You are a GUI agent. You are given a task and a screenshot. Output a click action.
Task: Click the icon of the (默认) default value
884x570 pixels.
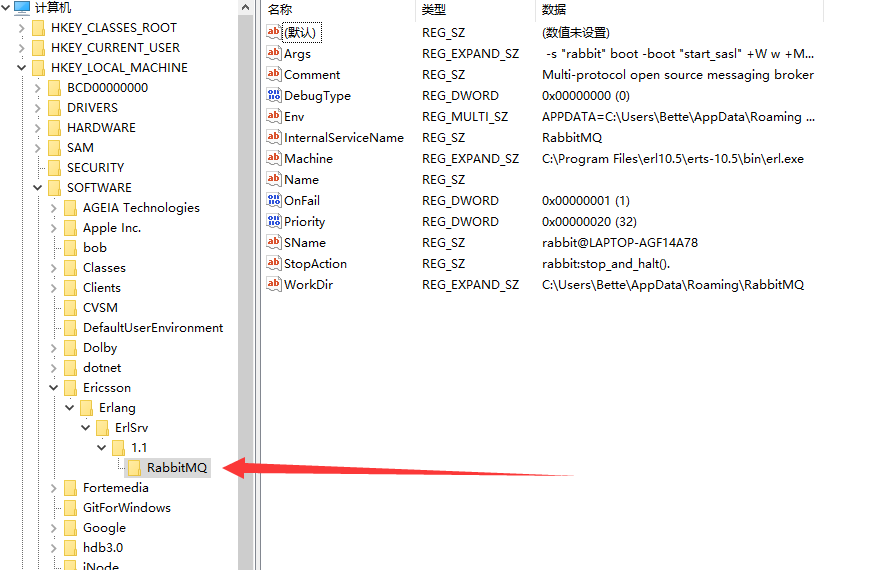[273, 32]
